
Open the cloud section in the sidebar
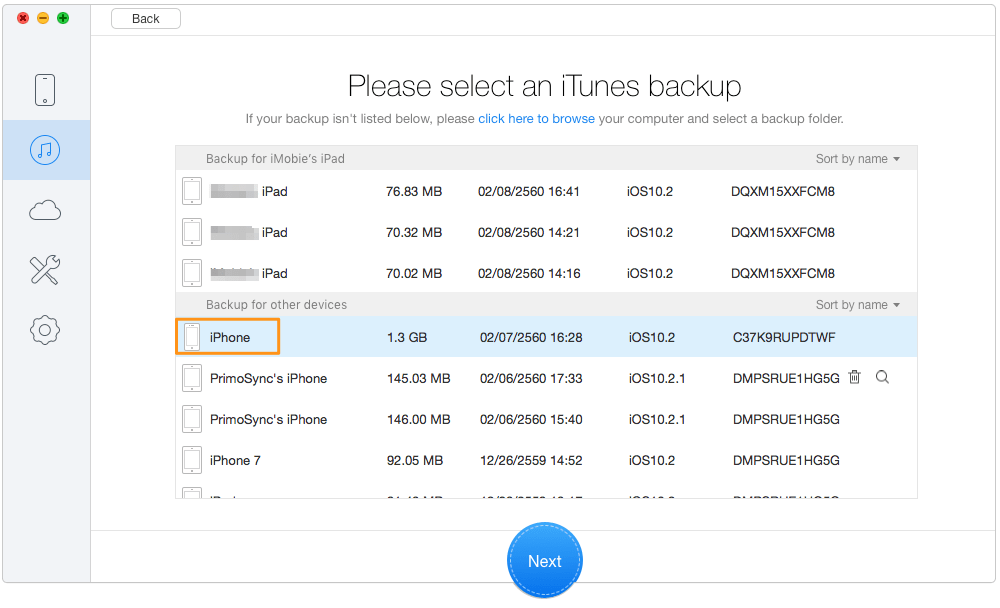pyautogui.click(x=45, y=209)
